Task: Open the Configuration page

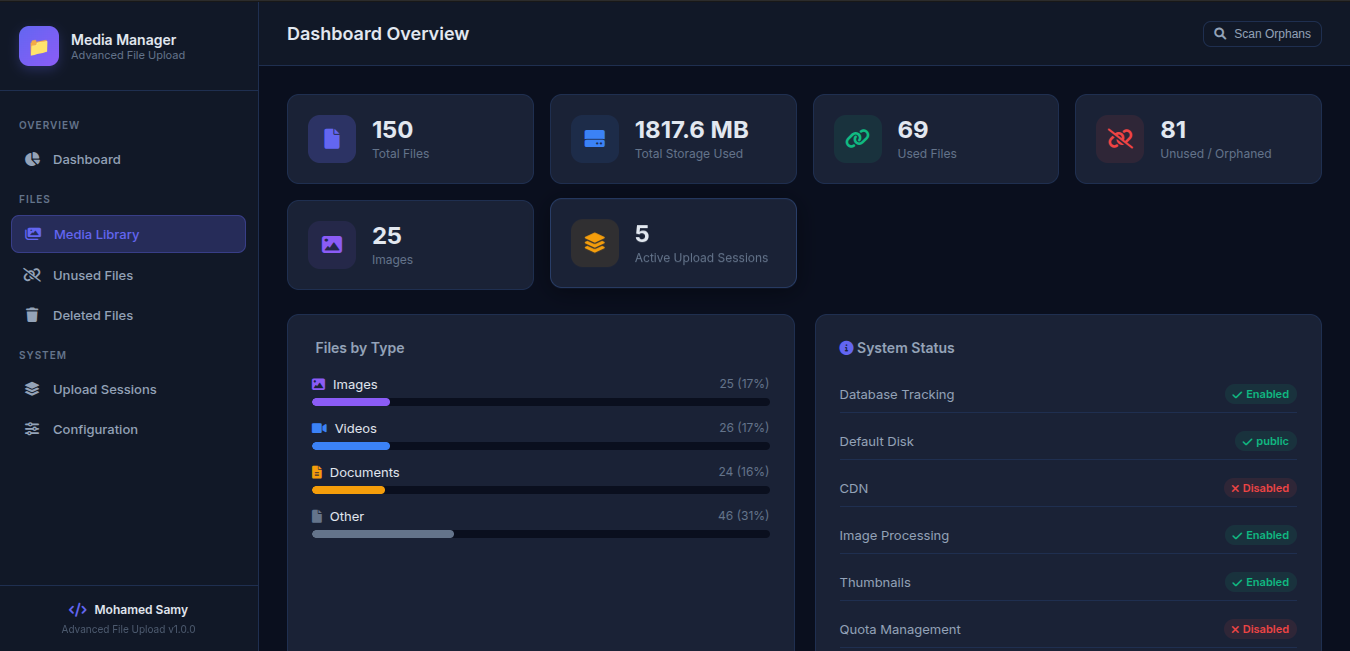Action: [128, 429]
